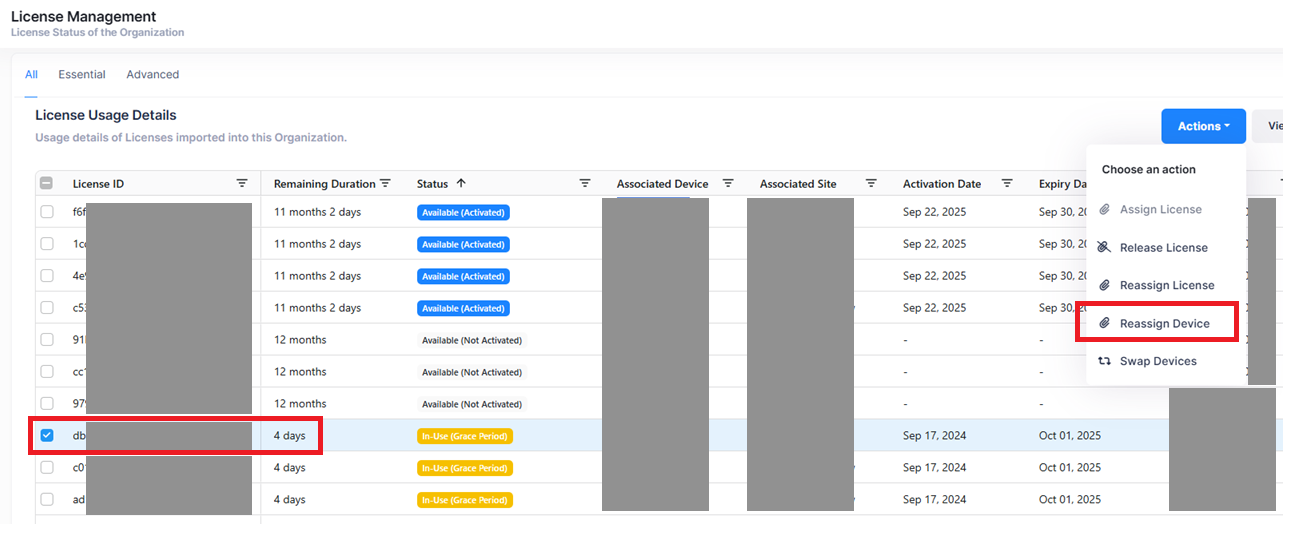Open the Associated Device filter icon

coord(728,184)
